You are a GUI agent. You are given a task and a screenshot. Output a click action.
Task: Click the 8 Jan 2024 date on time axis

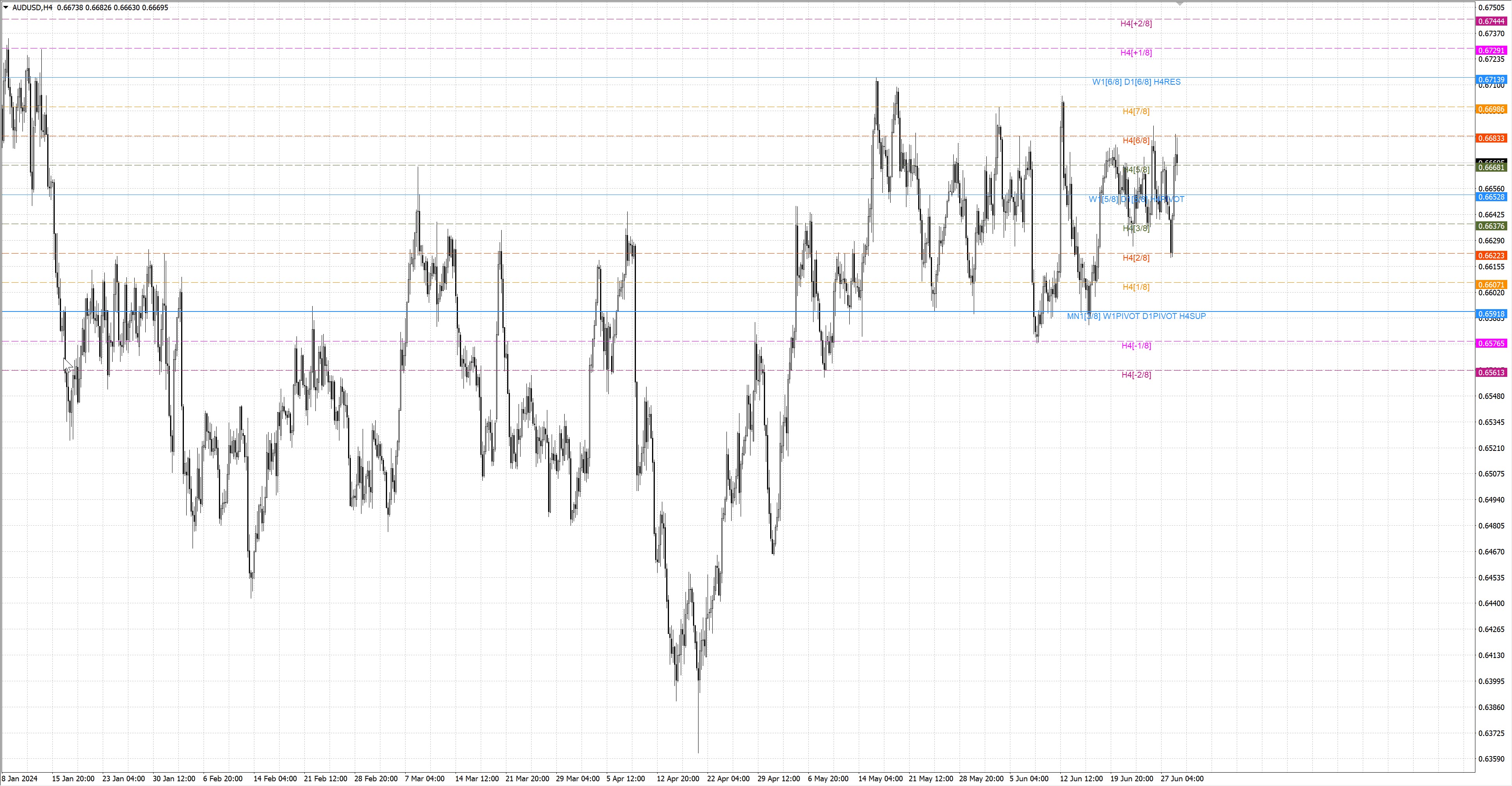(x=19, y=779)
